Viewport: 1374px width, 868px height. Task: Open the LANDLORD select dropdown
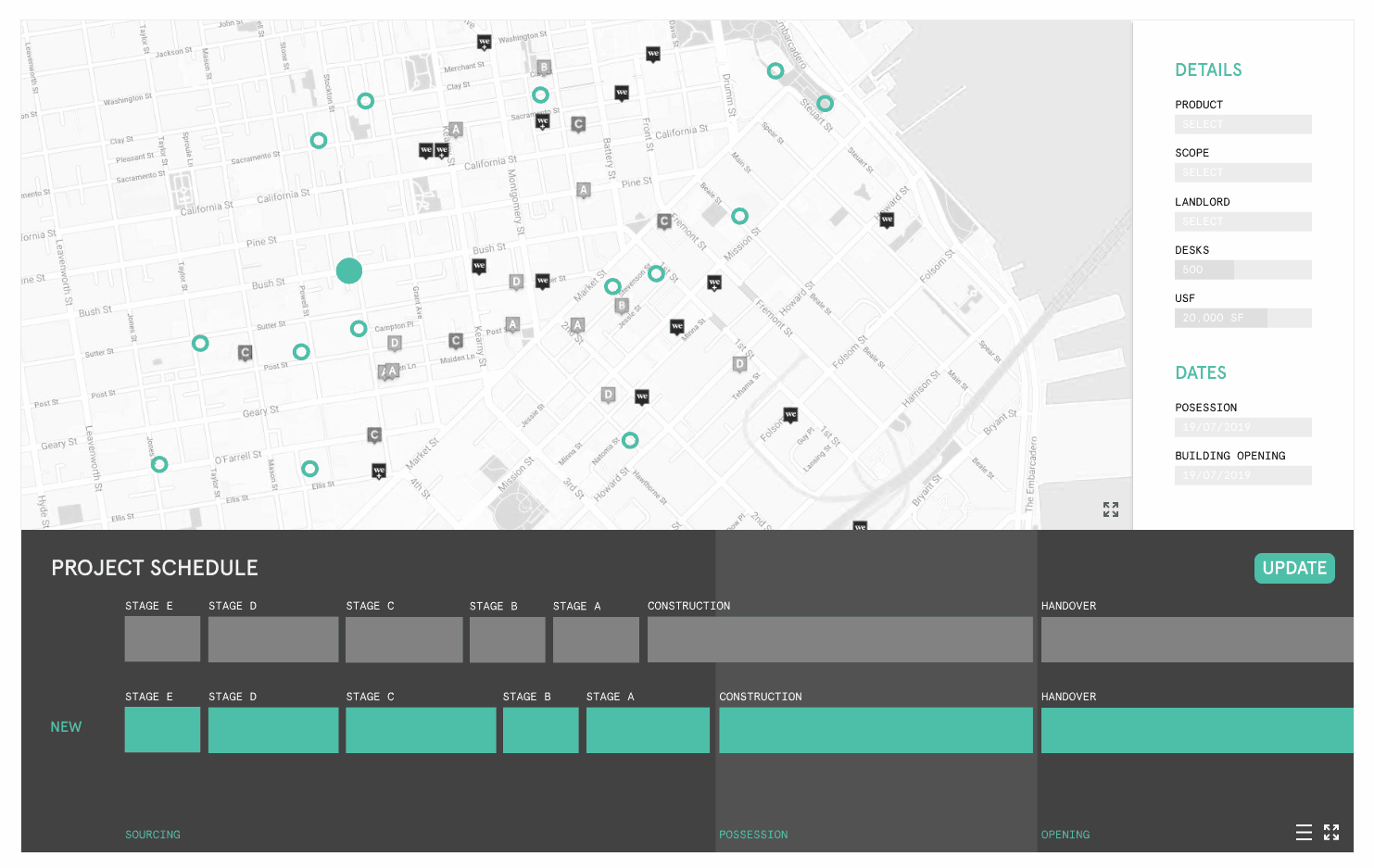(x=1242, y=221)
